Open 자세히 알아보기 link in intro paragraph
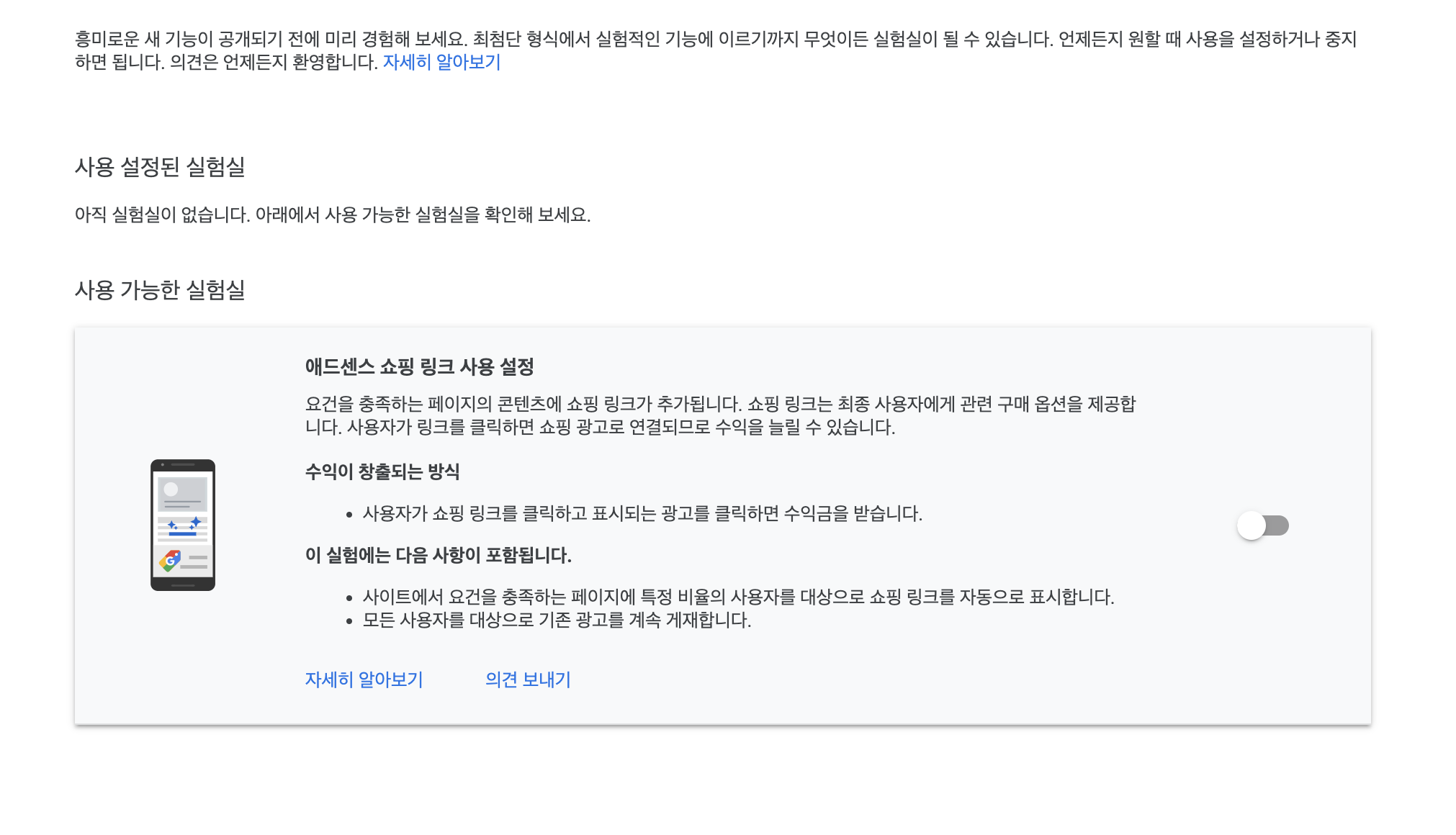The image size is (1456, 835). (x=441, y=62)
